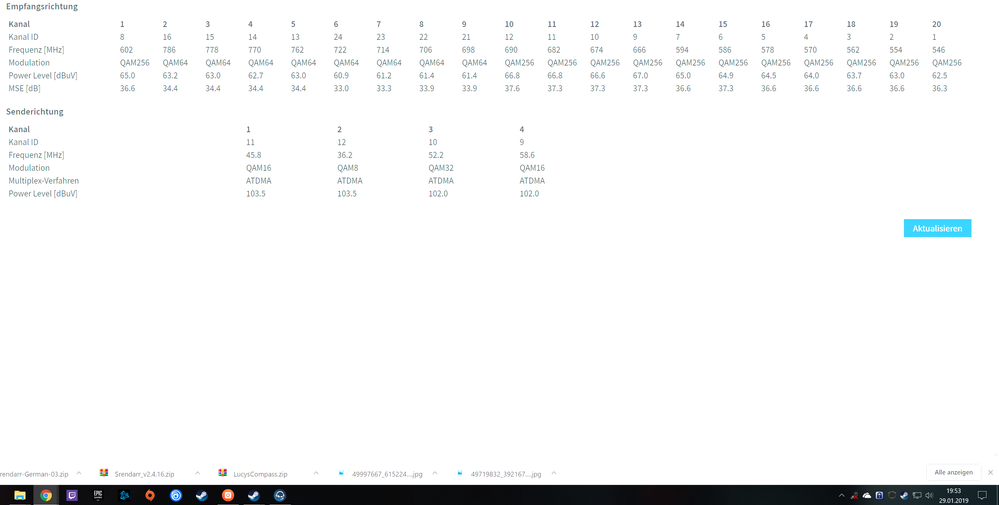Click the frequency value 546
This screenshot has height=505, width=999.
[x=938, y=50]
